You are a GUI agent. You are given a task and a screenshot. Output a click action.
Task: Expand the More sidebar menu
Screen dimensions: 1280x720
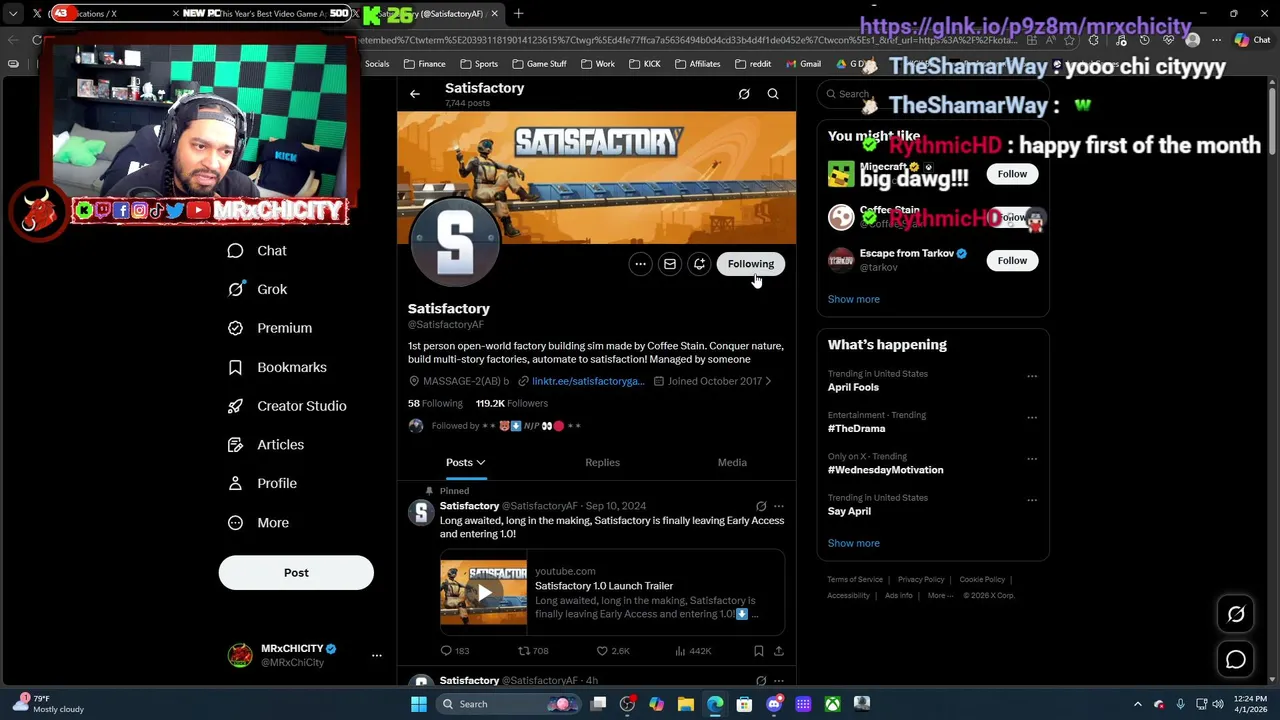click(258, 522)
